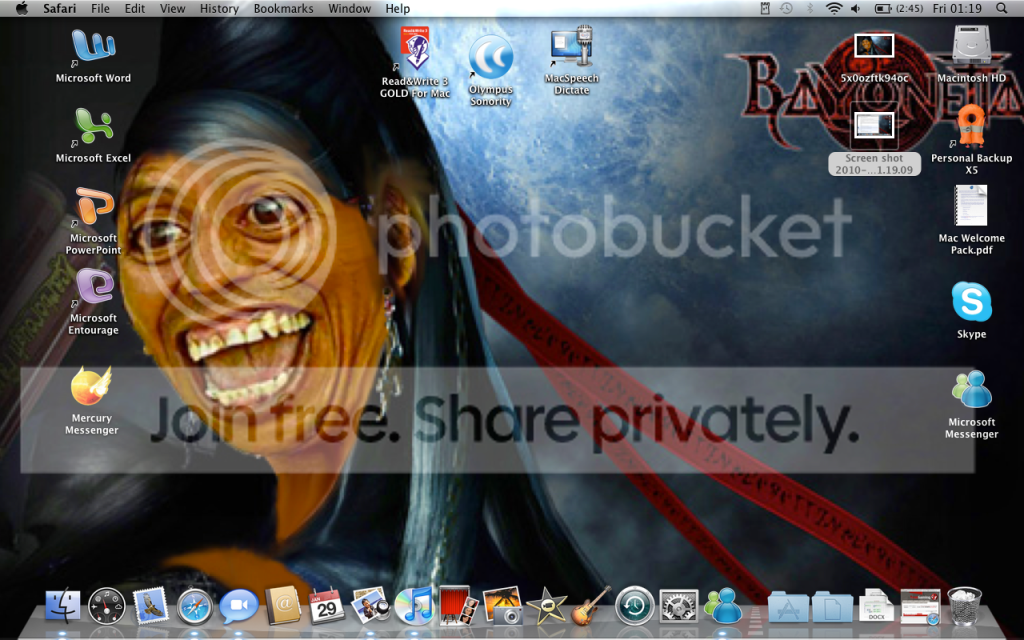
Task: Open Time Machine from the Dock
Action: point(634,606)
